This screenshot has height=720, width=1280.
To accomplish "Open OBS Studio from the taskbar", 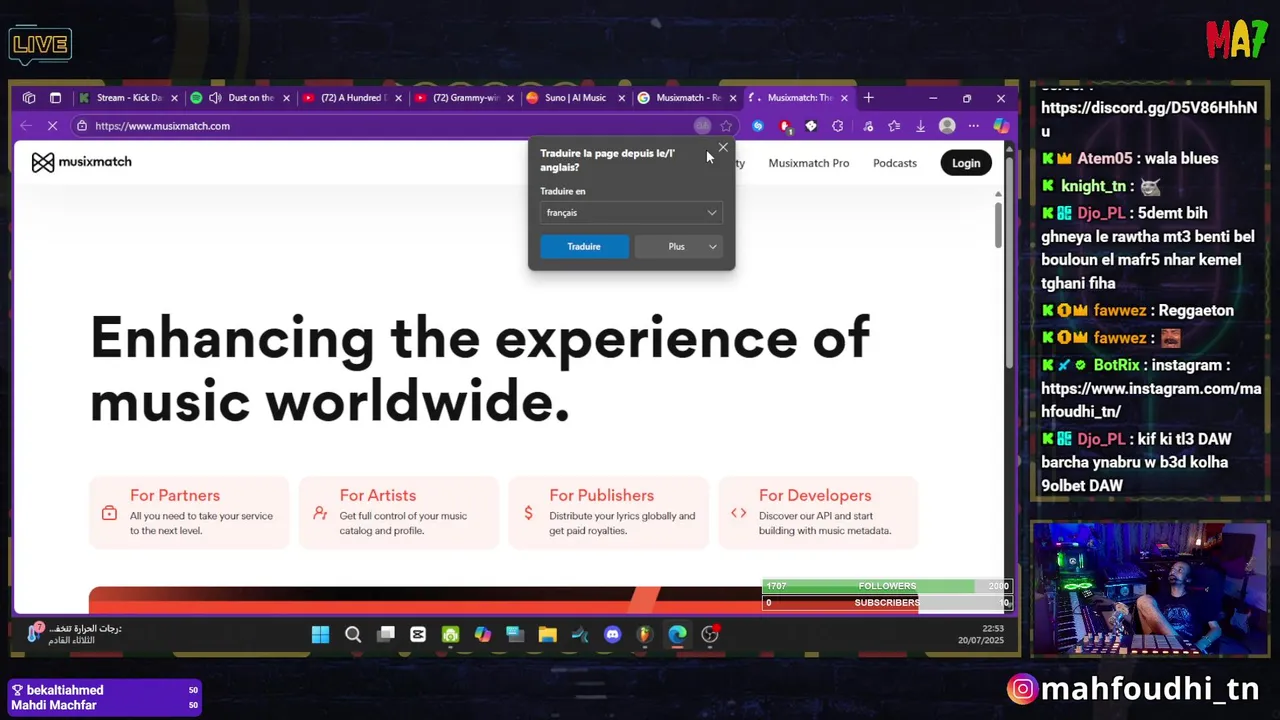I will point(710,634).
